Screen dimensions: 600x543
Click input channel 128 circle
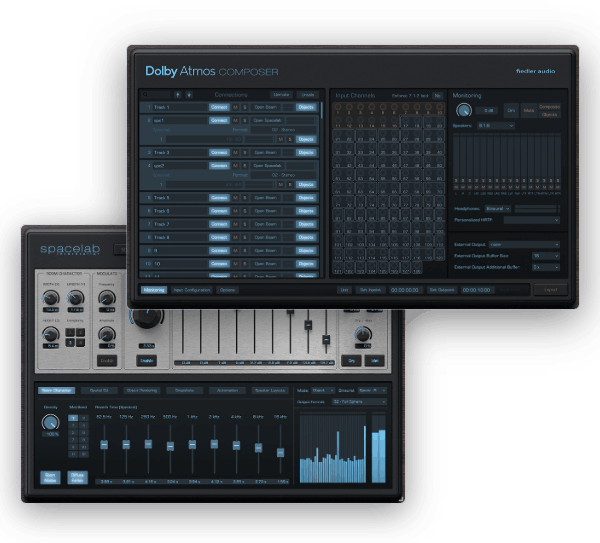(417, 267)
